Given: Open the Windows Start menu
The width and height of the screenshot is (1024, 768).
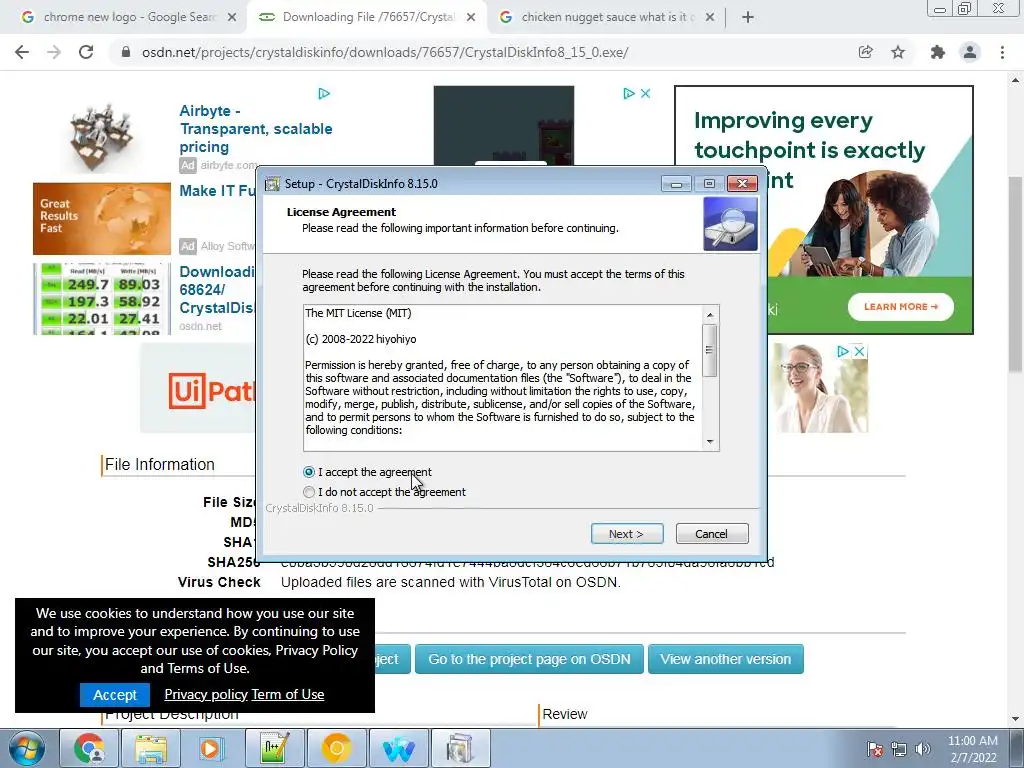Looking at the screenshot, I should [27, 748].
